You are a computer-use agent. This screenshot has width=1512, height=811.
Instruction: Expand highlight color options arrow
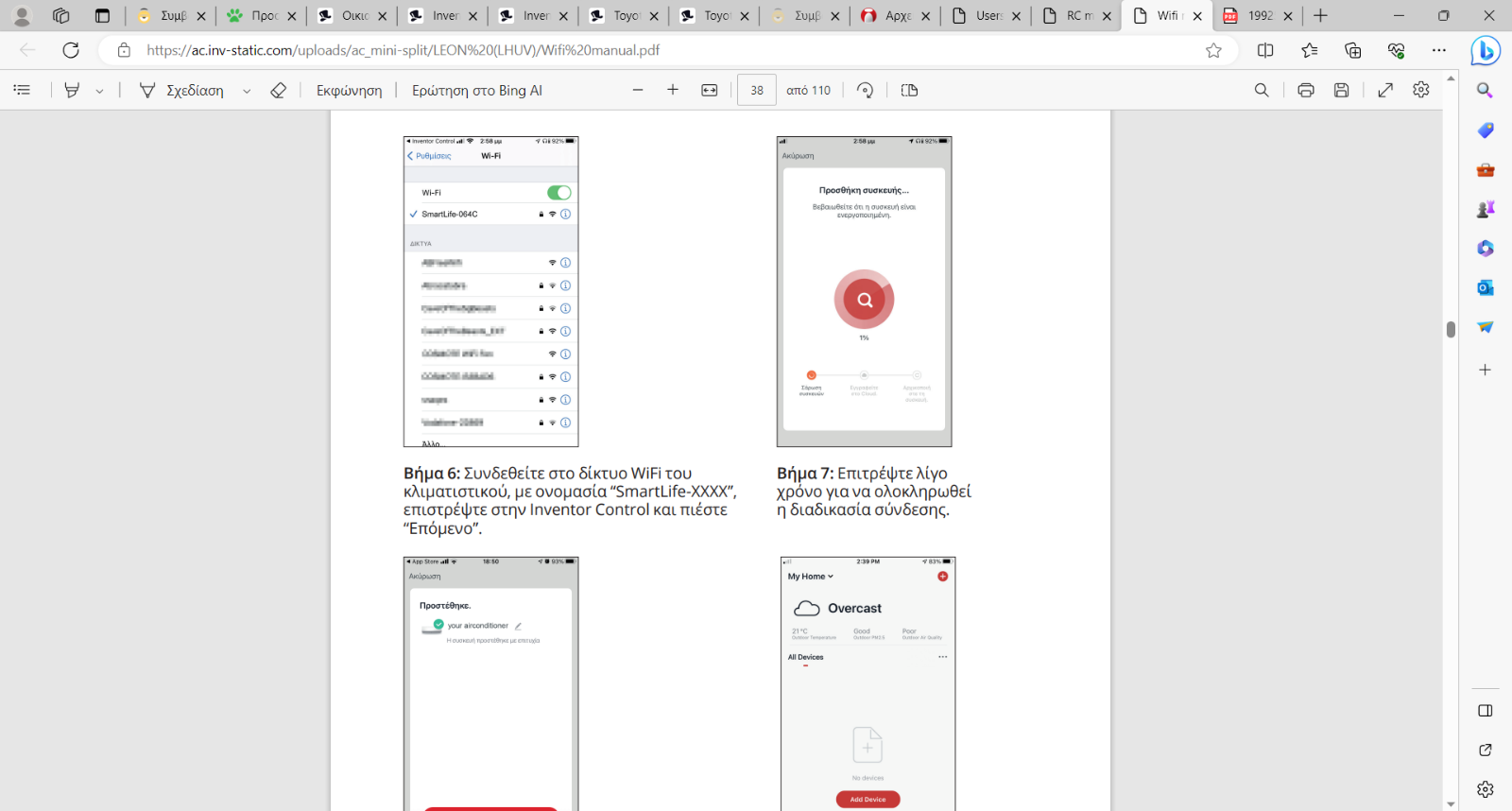coord(99,91)
